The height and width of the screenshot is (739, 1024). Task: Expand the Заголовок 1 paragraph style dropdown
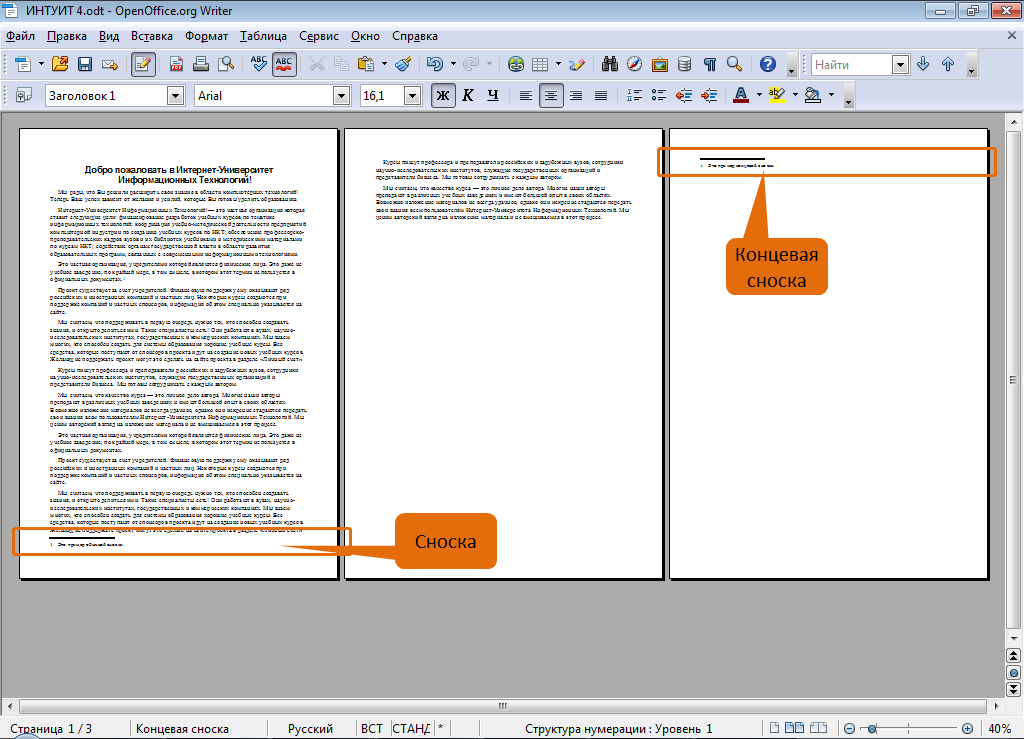(x=175, y=96)
